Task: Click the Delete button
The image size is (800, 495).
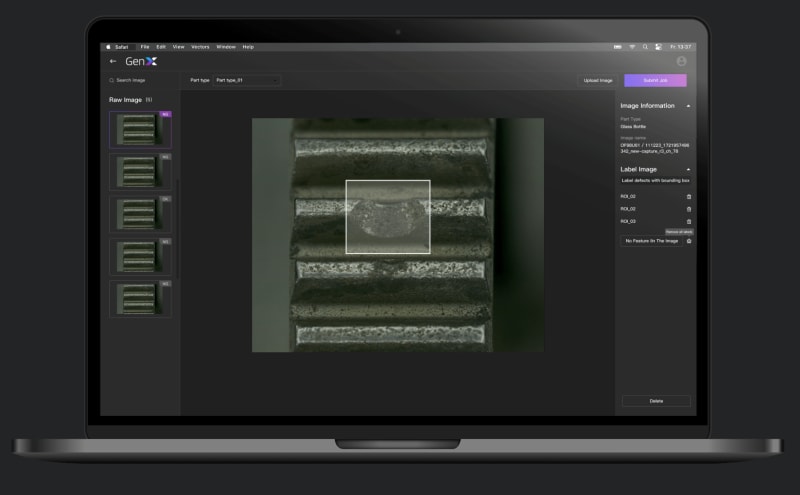Action: tap(656, 401)
